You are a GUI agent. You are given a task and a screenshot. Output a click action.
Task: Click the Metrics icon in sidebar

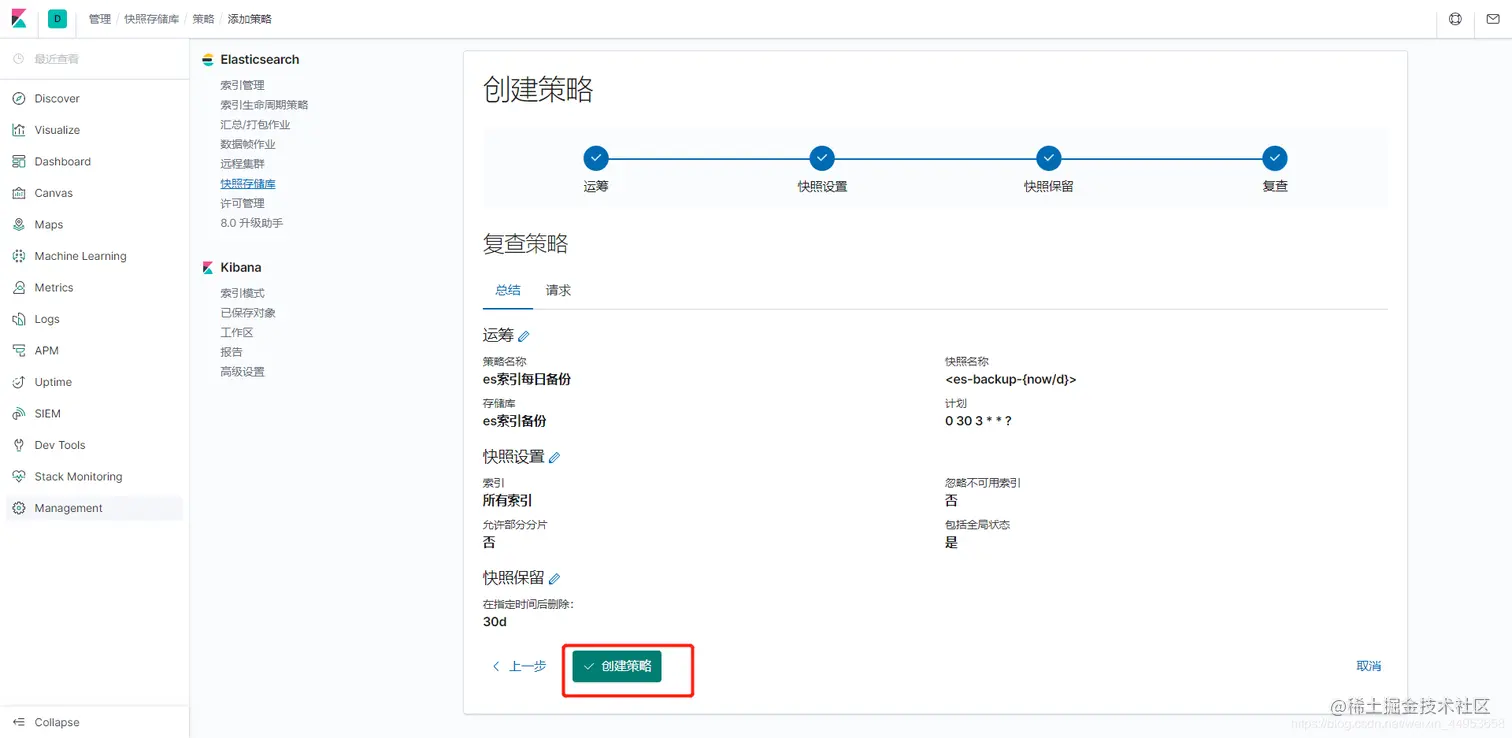[18, 288]
